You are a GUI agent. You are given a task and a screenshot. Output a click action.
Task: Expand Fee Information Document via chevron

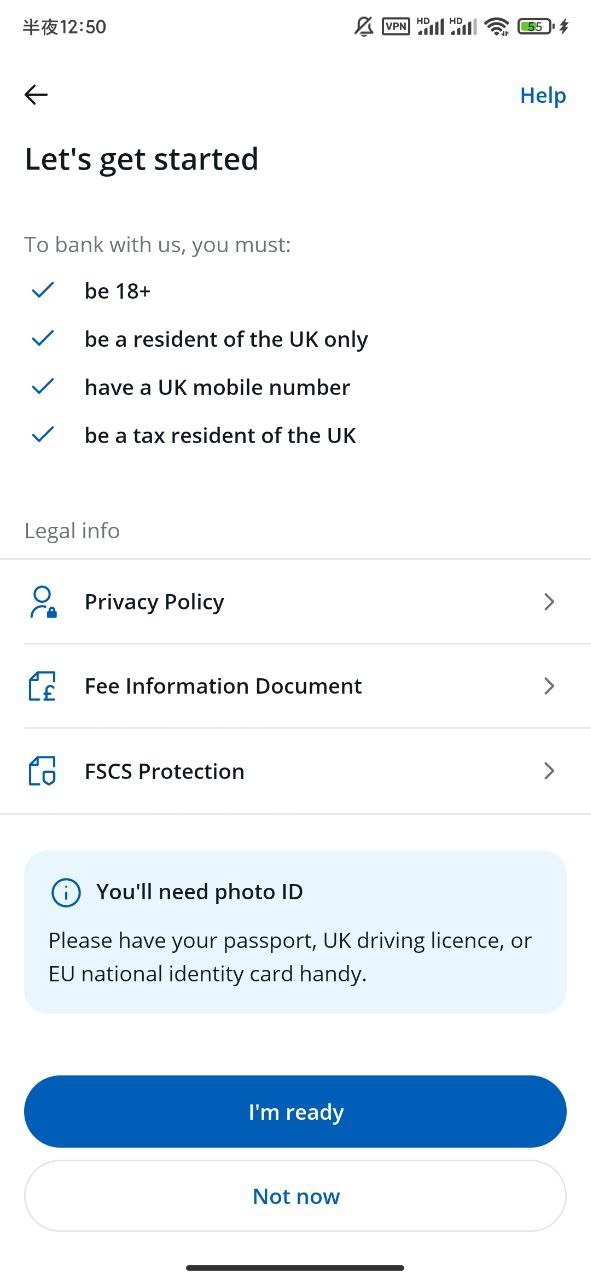click(549, 686)
